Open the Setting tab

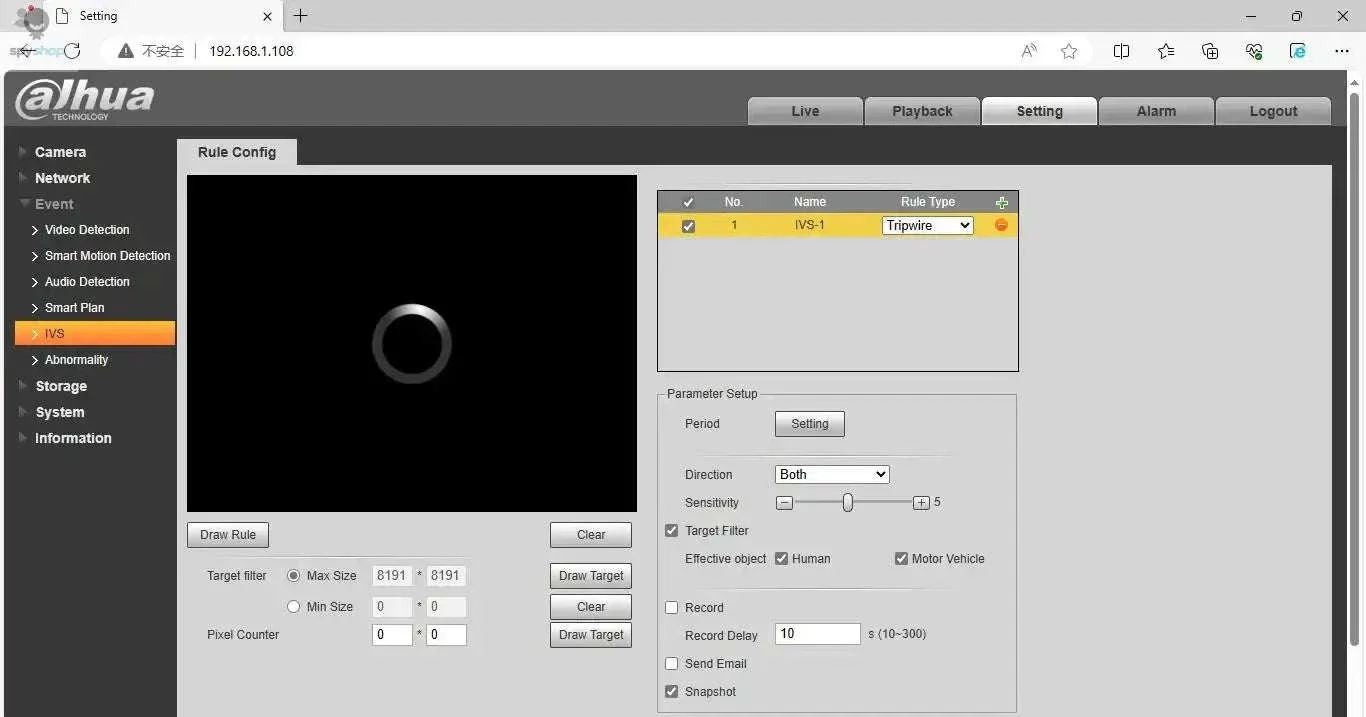pos(1039,111)
